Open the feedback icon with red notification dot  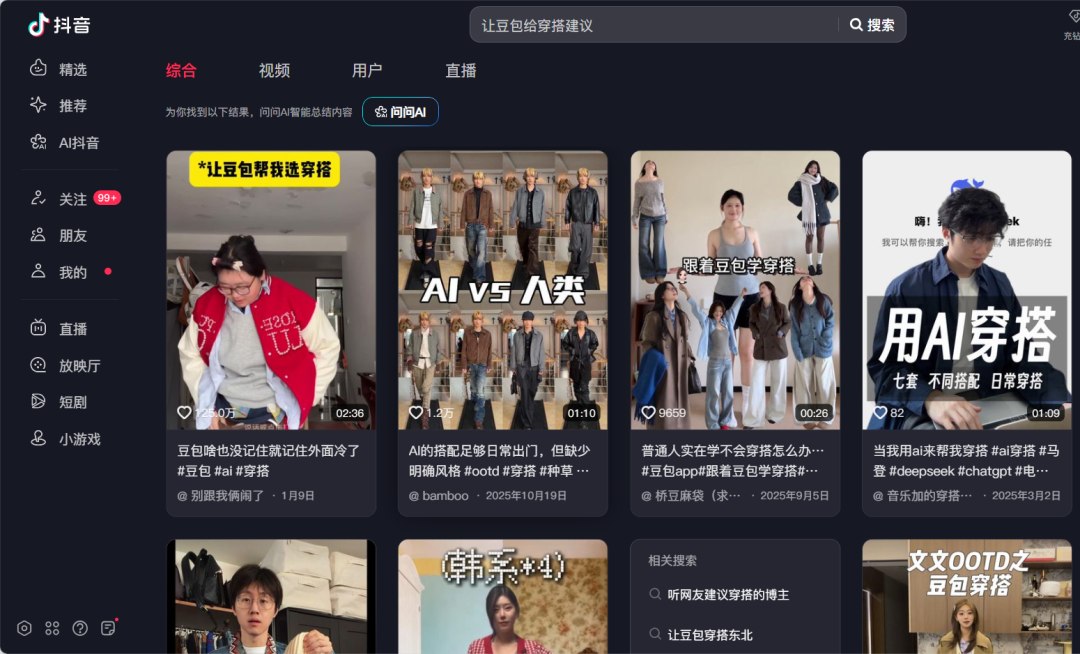pos(108,628)
